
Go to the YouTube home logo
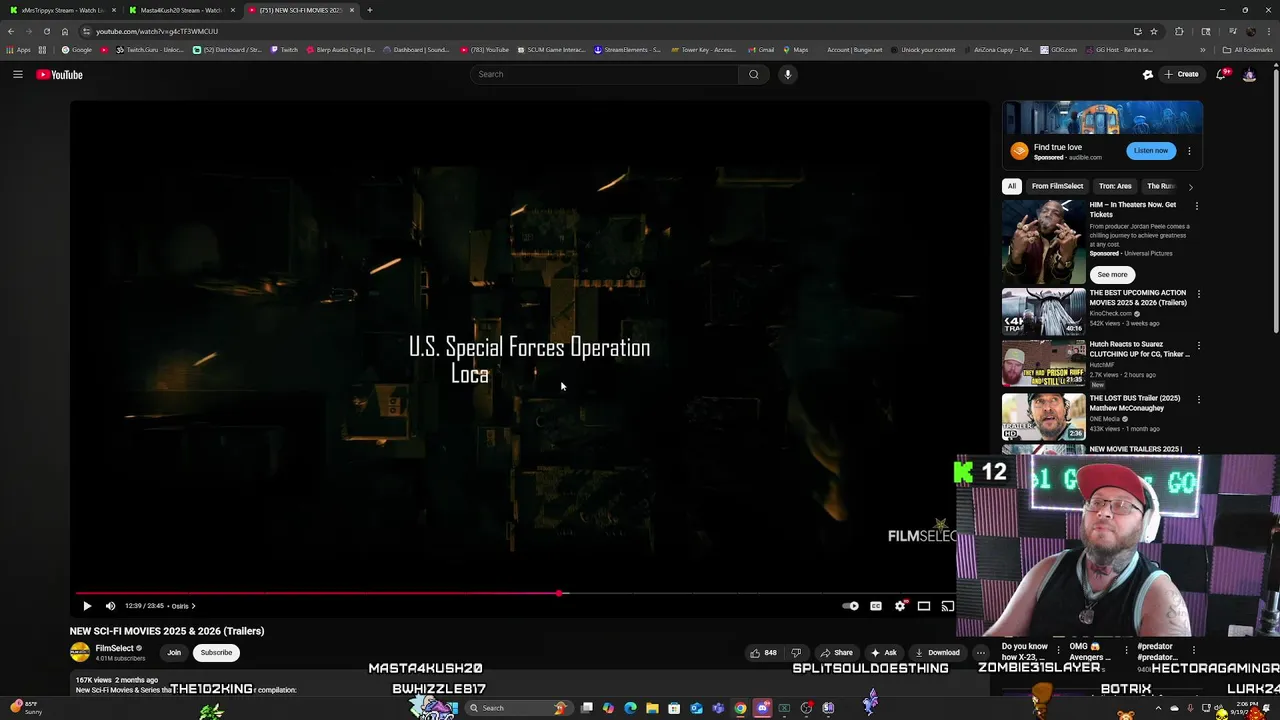point(59,75)
